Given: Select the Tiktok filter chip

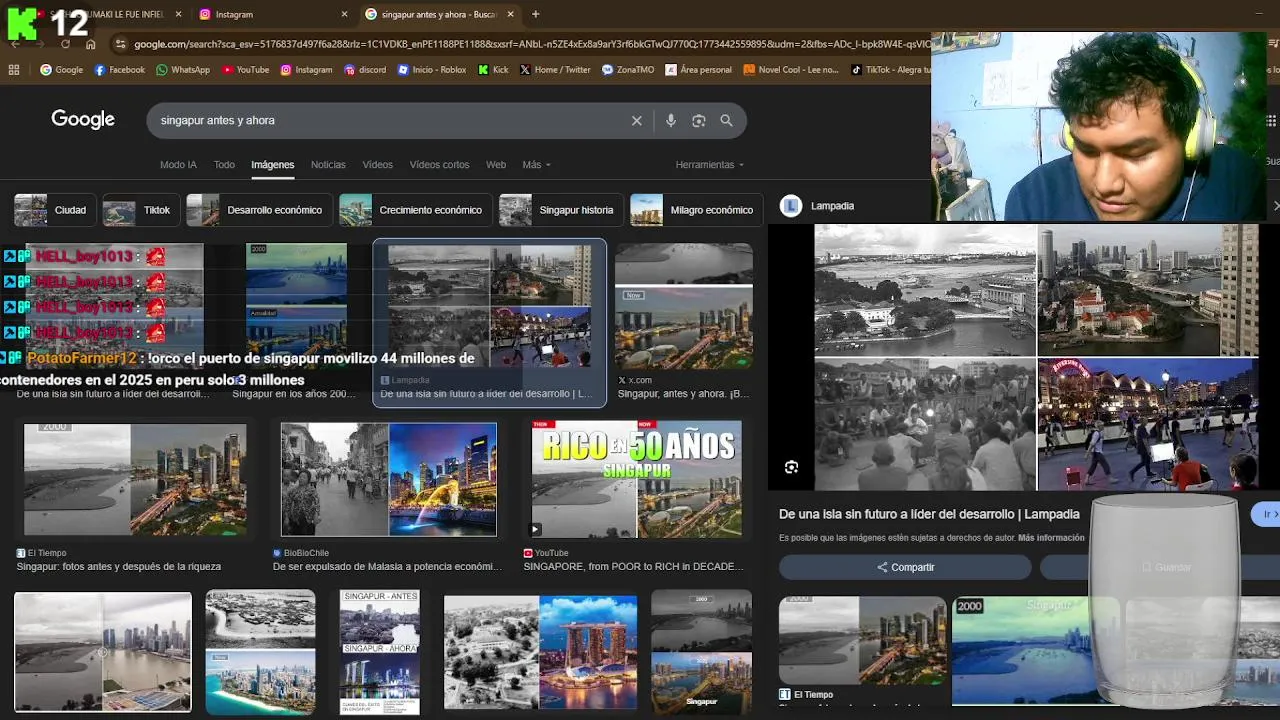Looking at the screenshot, I should click(x=140, y=210).
